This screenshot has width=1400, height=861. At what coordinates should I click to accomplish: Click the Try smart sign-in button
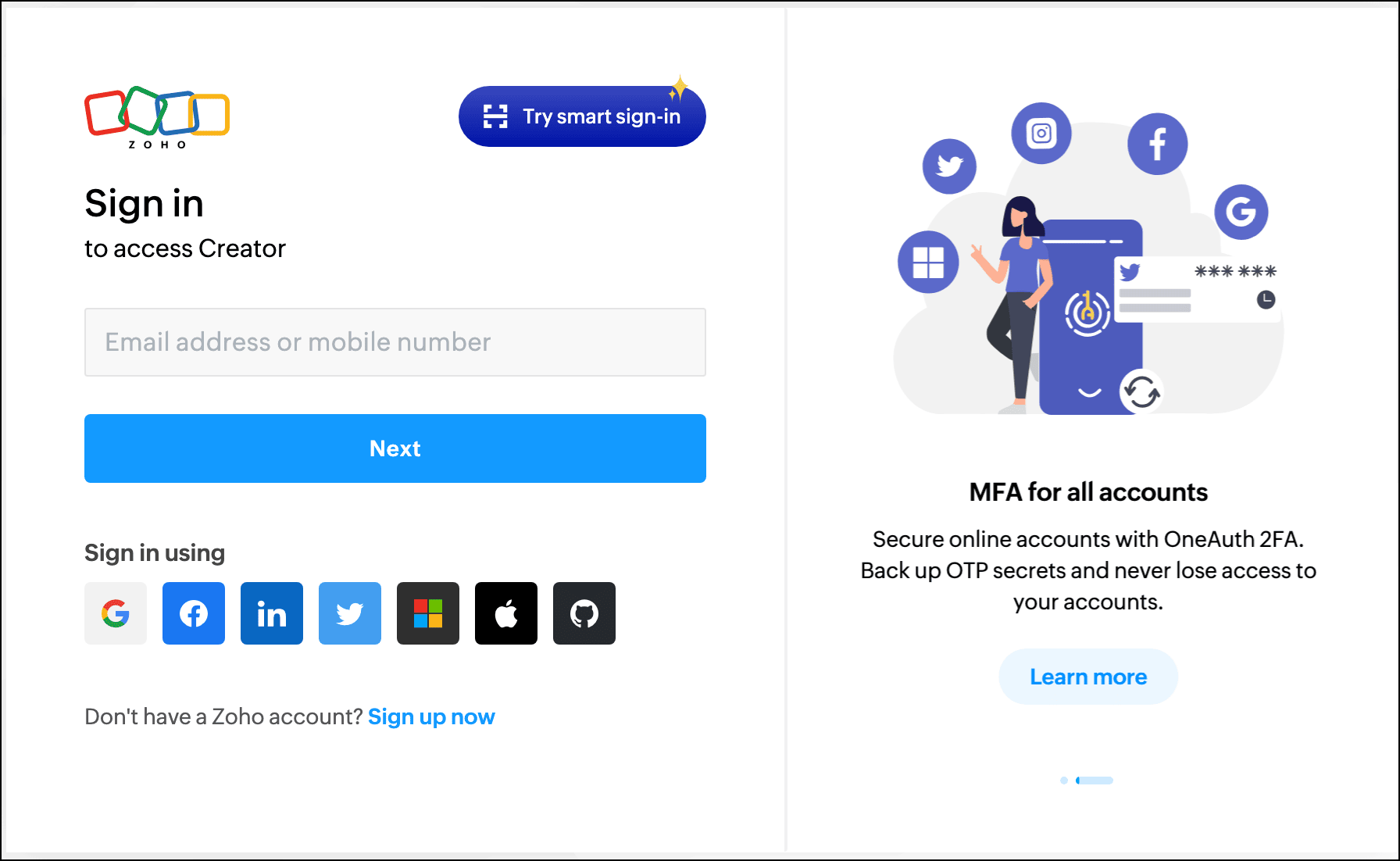coord(582,116)
